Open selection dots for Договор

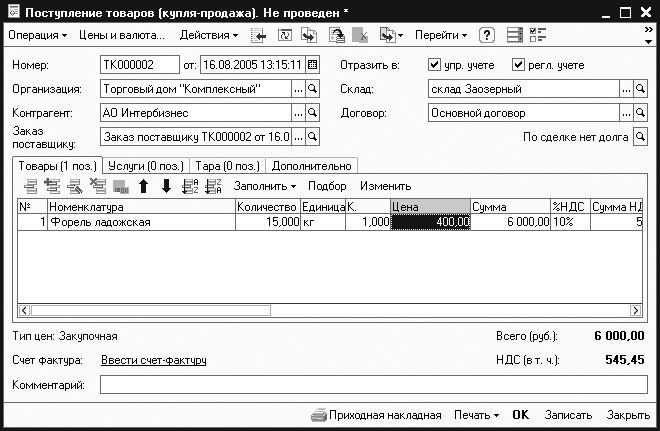tap(626, 113)
